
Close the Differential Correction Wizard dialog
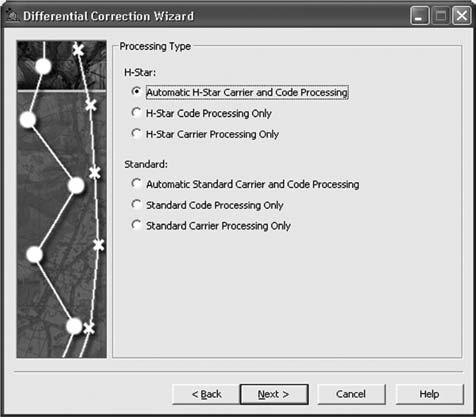[461, 16]
